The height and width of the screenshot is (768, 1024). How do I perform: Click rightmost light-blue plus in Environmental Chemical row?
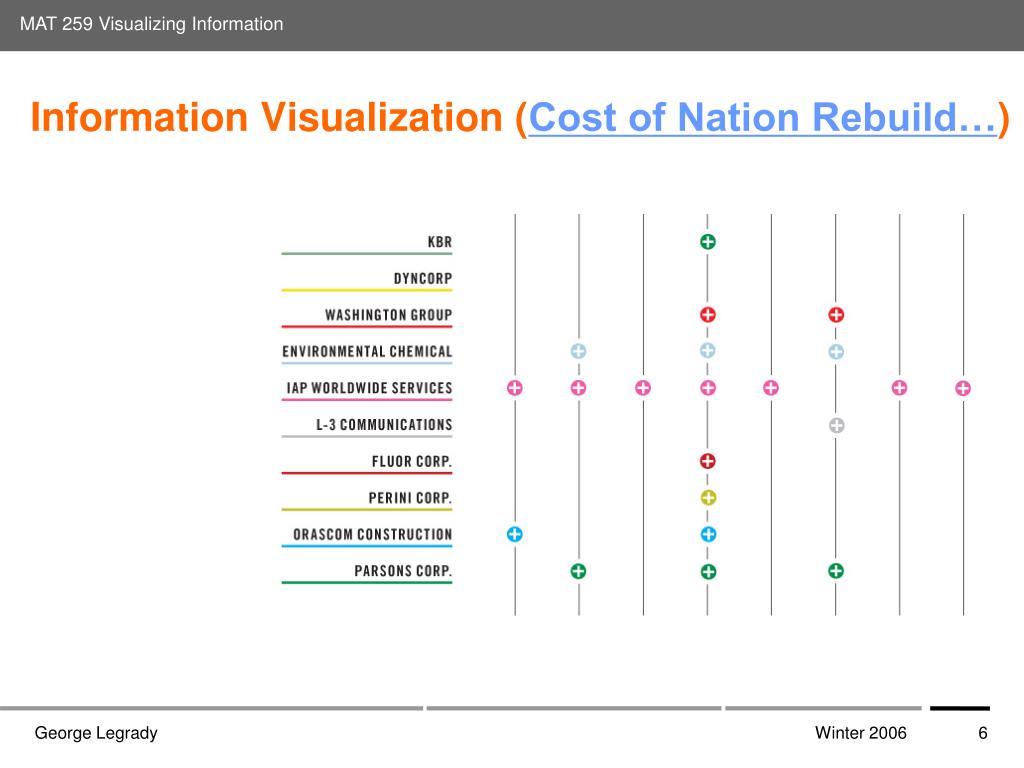point(836,352)
